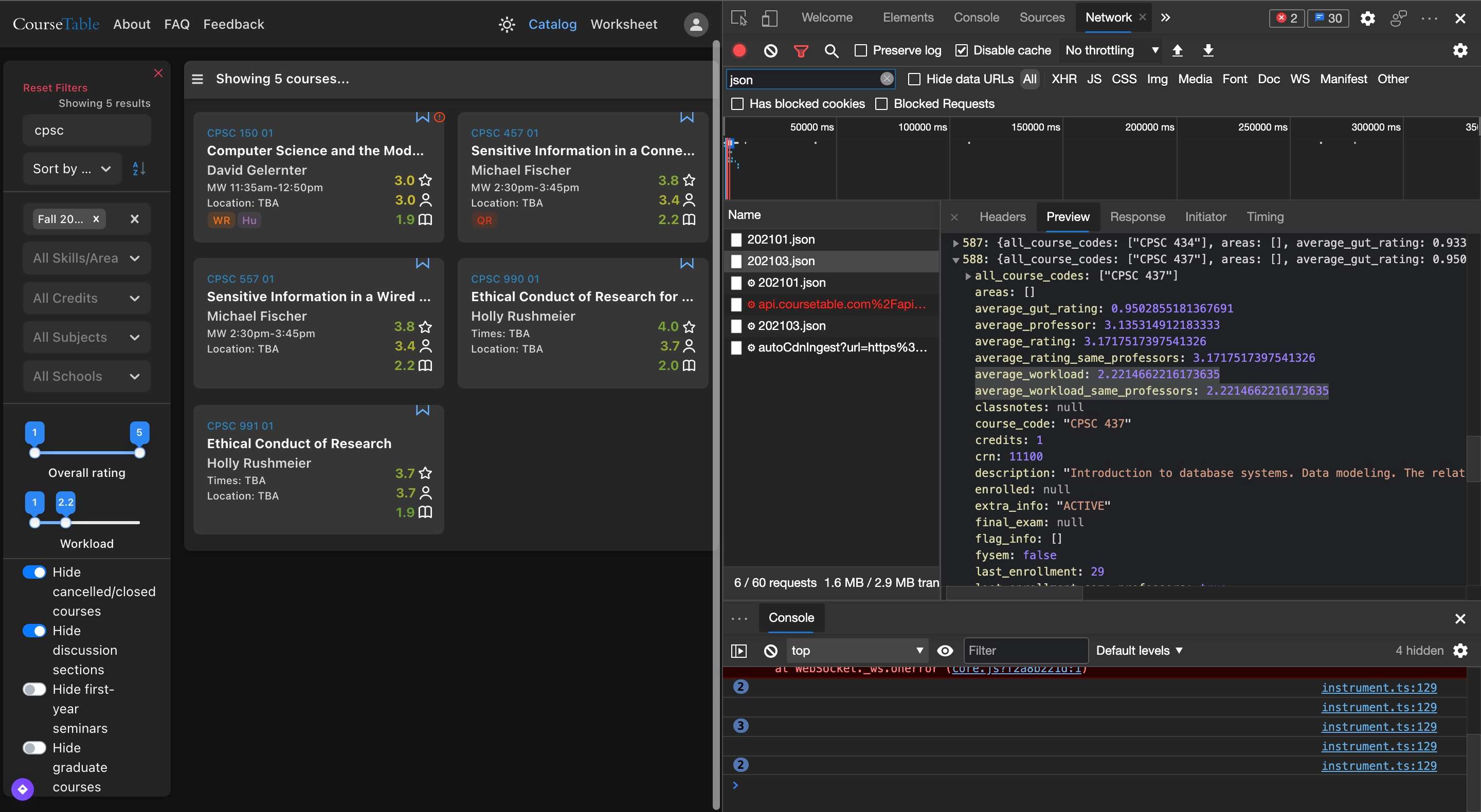Uncheck Disable cache
1481x812 pixels.
point(961,50)
